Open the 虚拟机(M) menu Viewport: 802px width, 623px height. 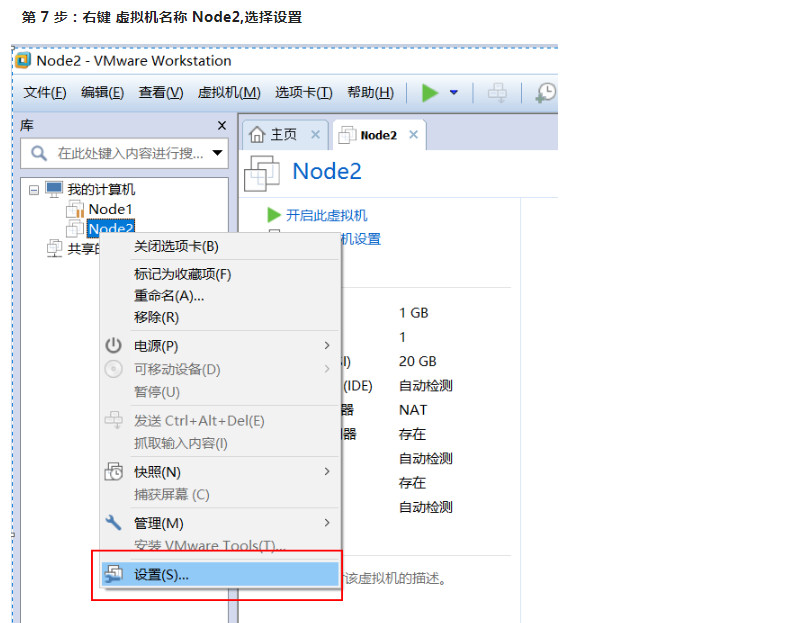[x=229, y=93]
